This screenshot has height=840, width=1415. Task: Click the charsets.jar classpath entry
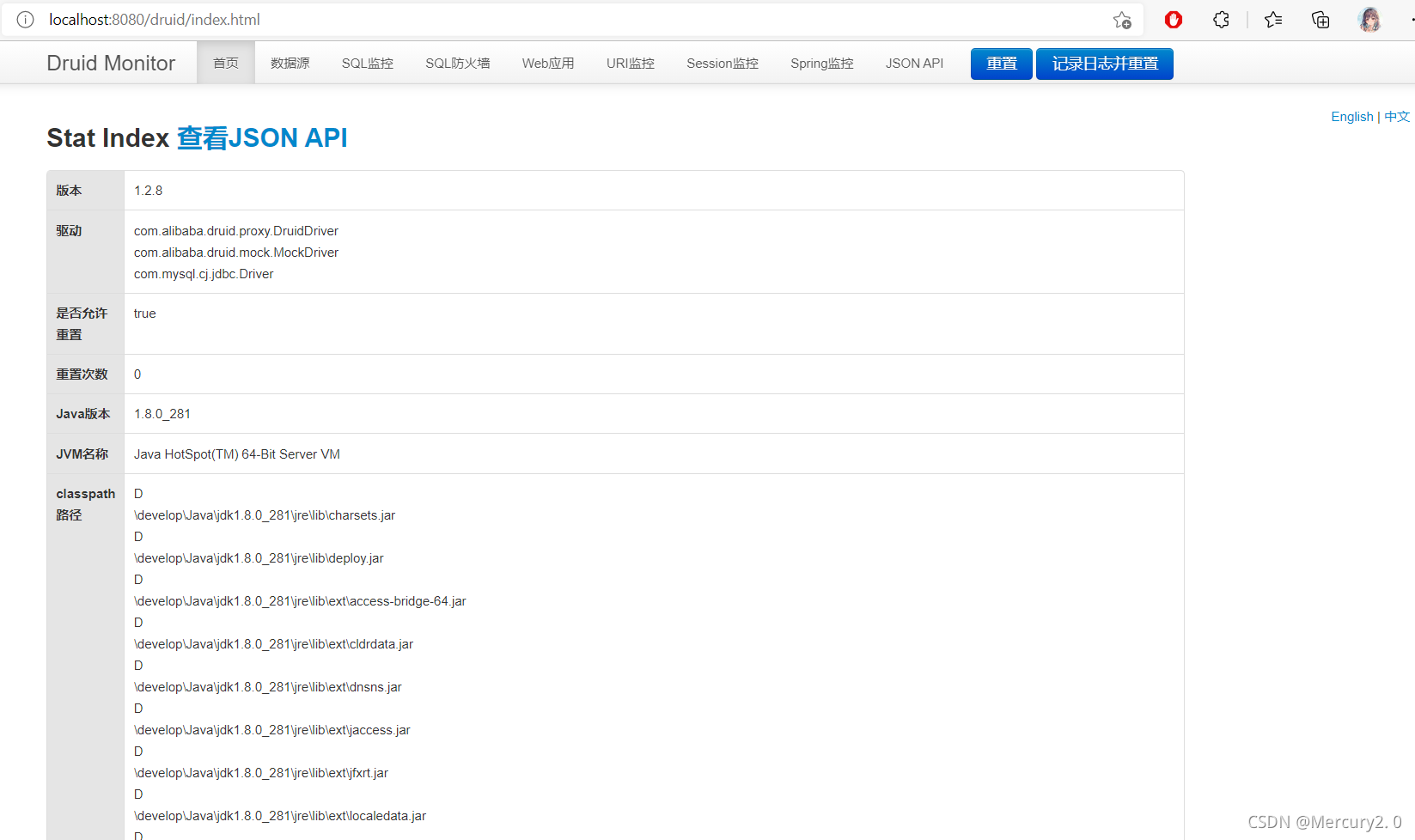point(265,515)
